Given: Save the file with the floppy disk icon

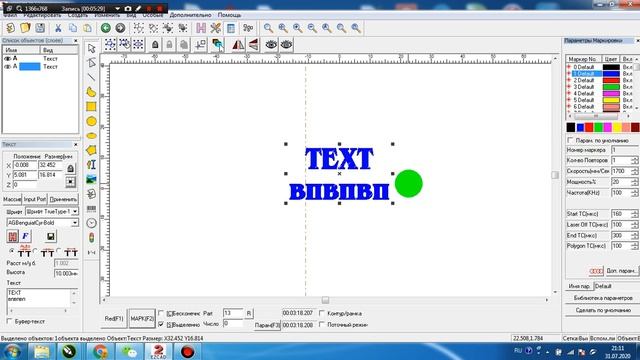Looking at the screenshot, I should tap(40, 28).
